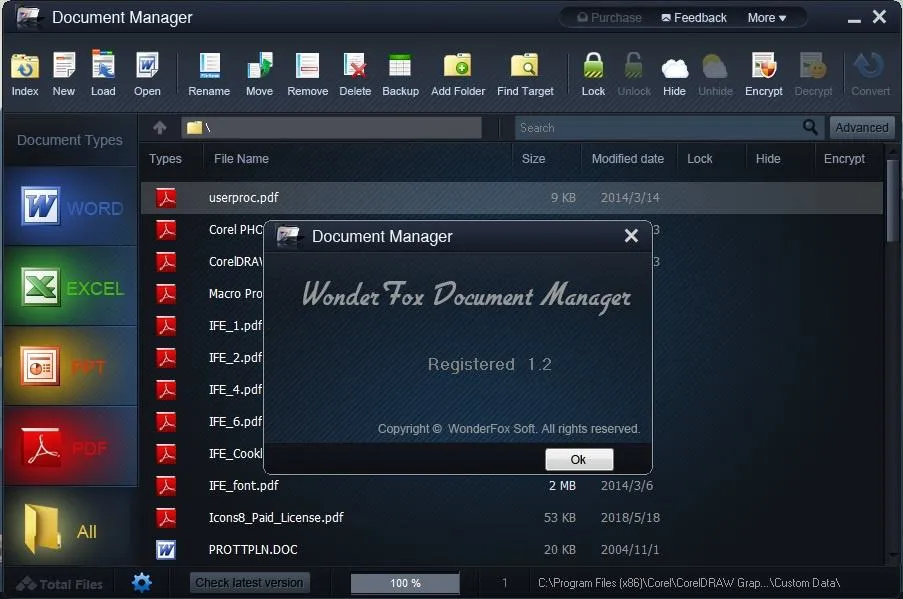Click the Total Files status label
Screen dimensions: 903x599
(x=59, y=584)
